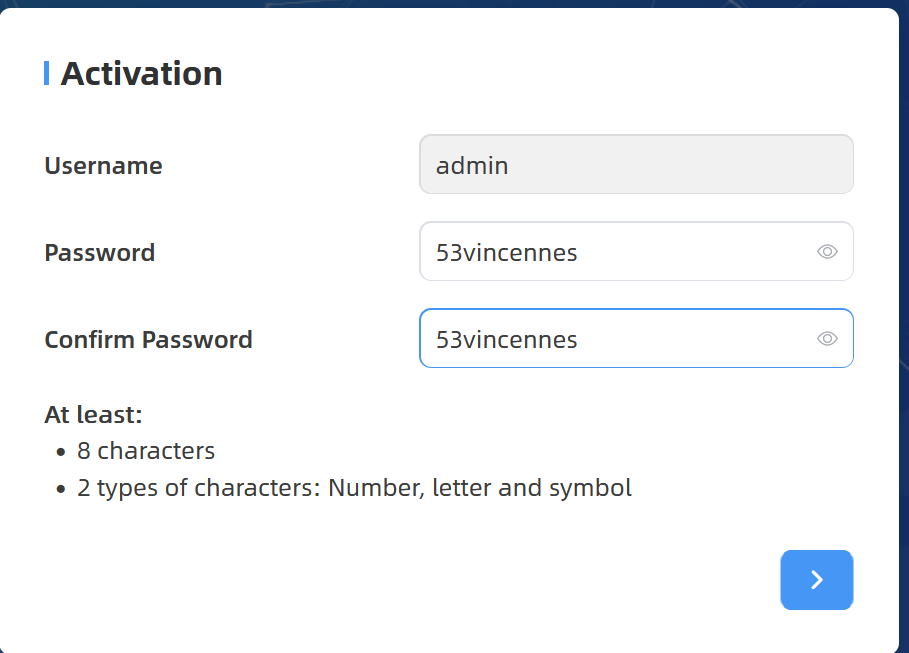Screen dimensions: 909x653
Task: Click the disabled Username field showing admin
Action: [636, 165]
